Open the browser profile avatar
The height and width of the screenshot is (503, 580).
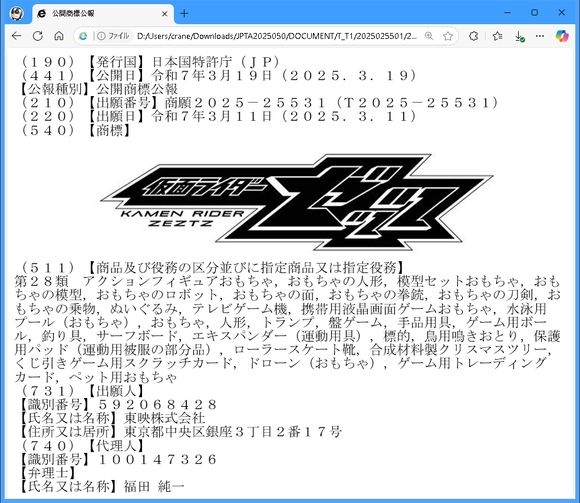(17, 14)
